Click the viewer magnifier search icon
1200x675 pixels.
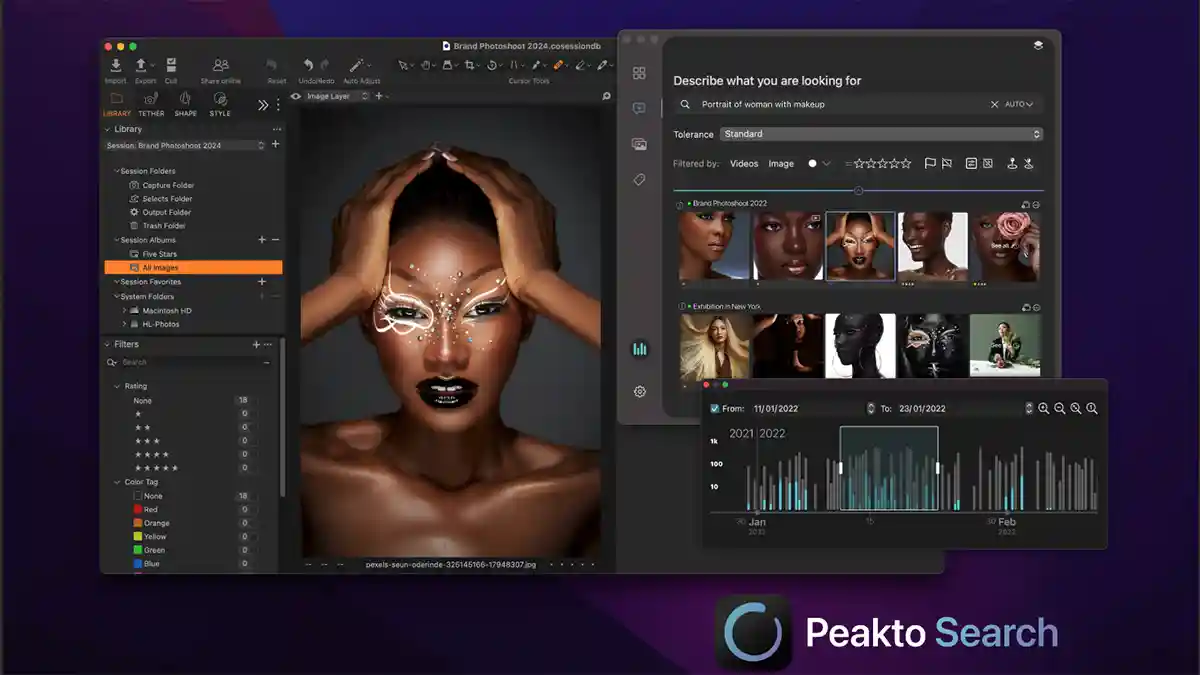point(606,96)
